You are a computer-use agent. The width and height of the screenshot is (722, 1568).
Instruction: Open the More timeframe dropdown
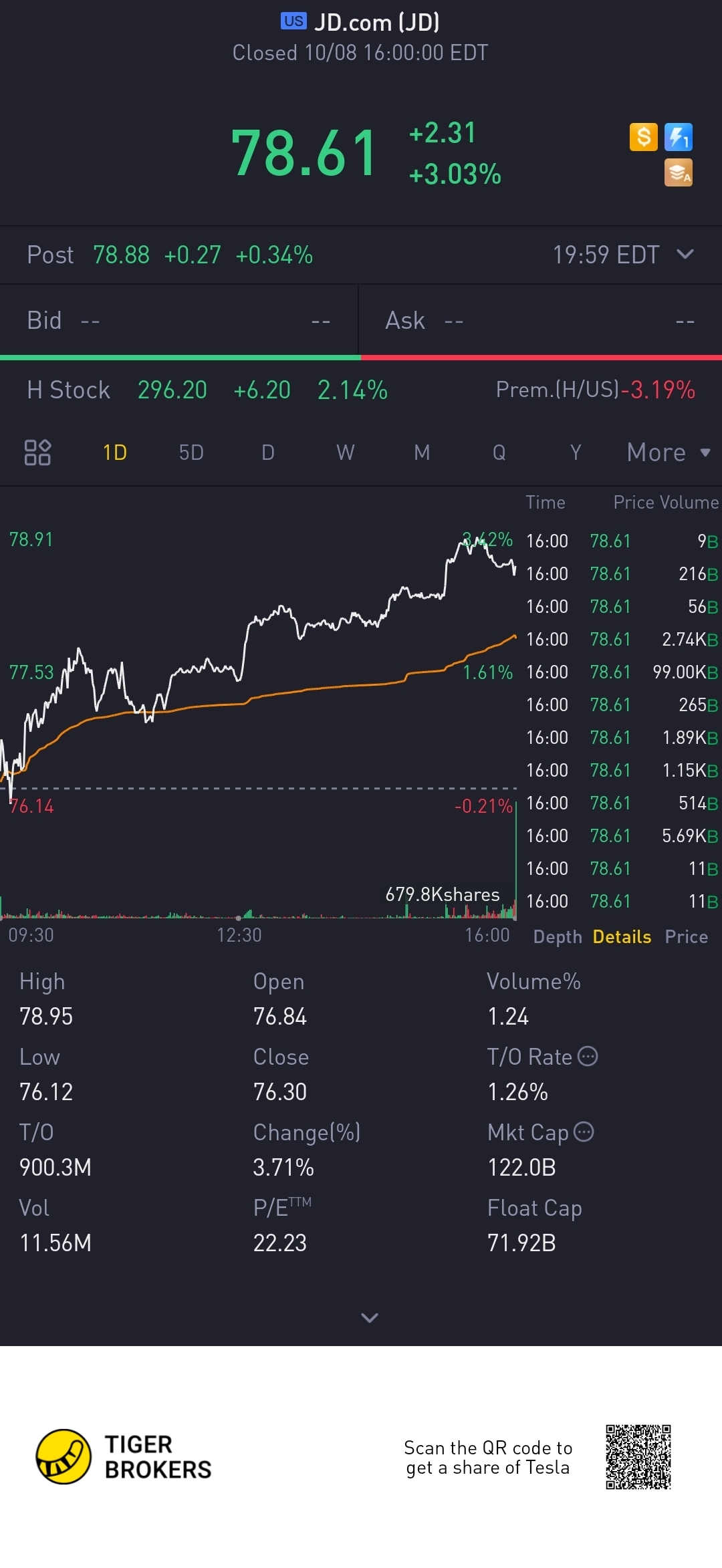(669, 452)
